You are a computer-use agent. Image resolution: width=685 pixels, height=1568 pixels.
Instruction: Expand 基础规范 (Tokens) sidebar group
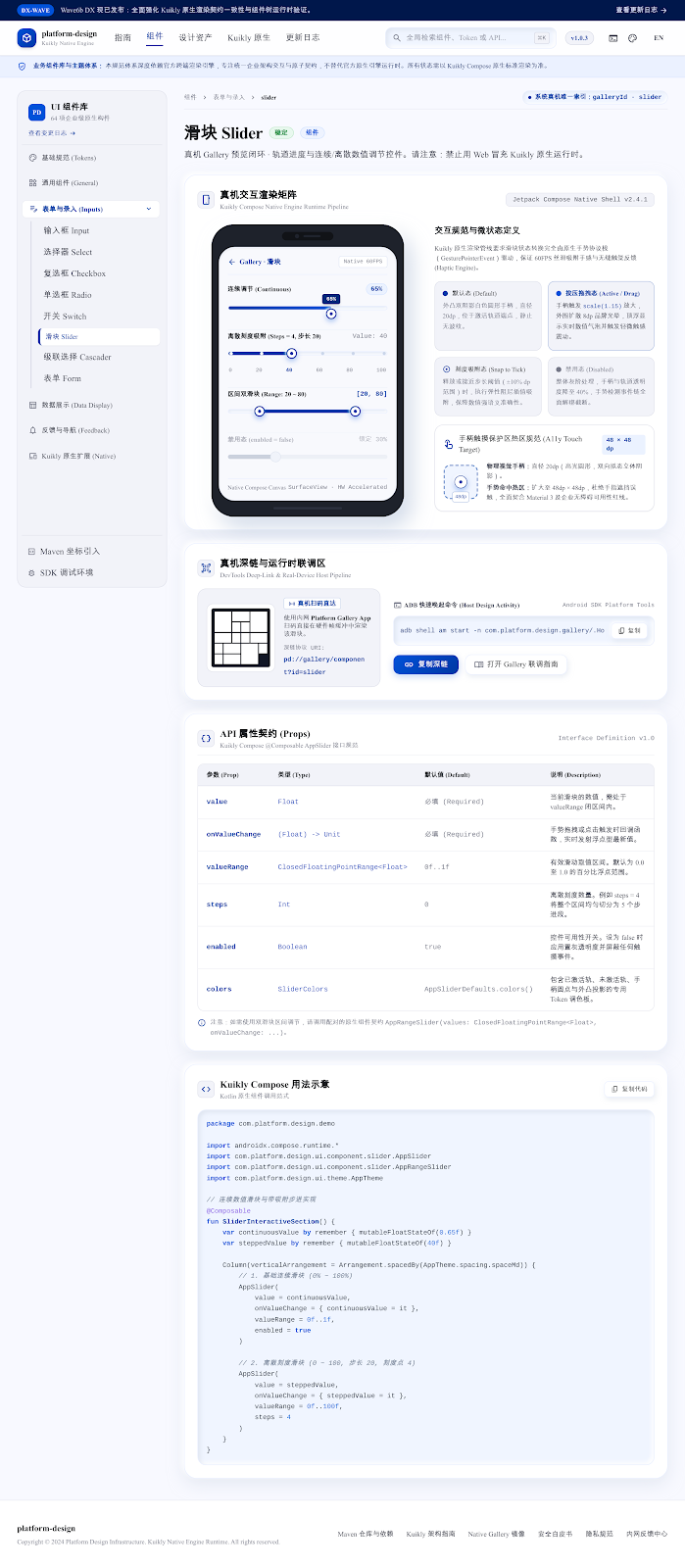click(x=92, y=158)
